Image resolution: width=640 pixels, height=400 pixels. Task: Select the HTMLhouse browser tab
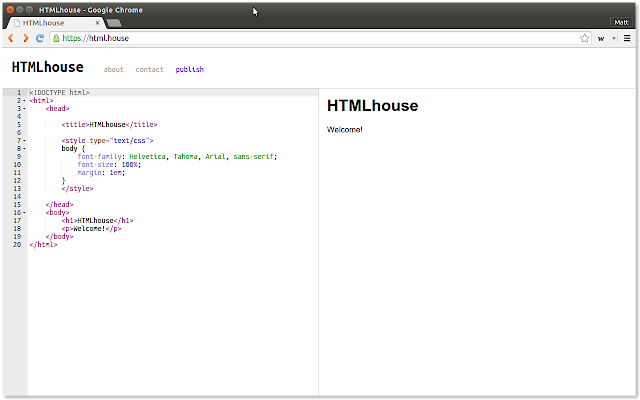click(x=56, y=23)
